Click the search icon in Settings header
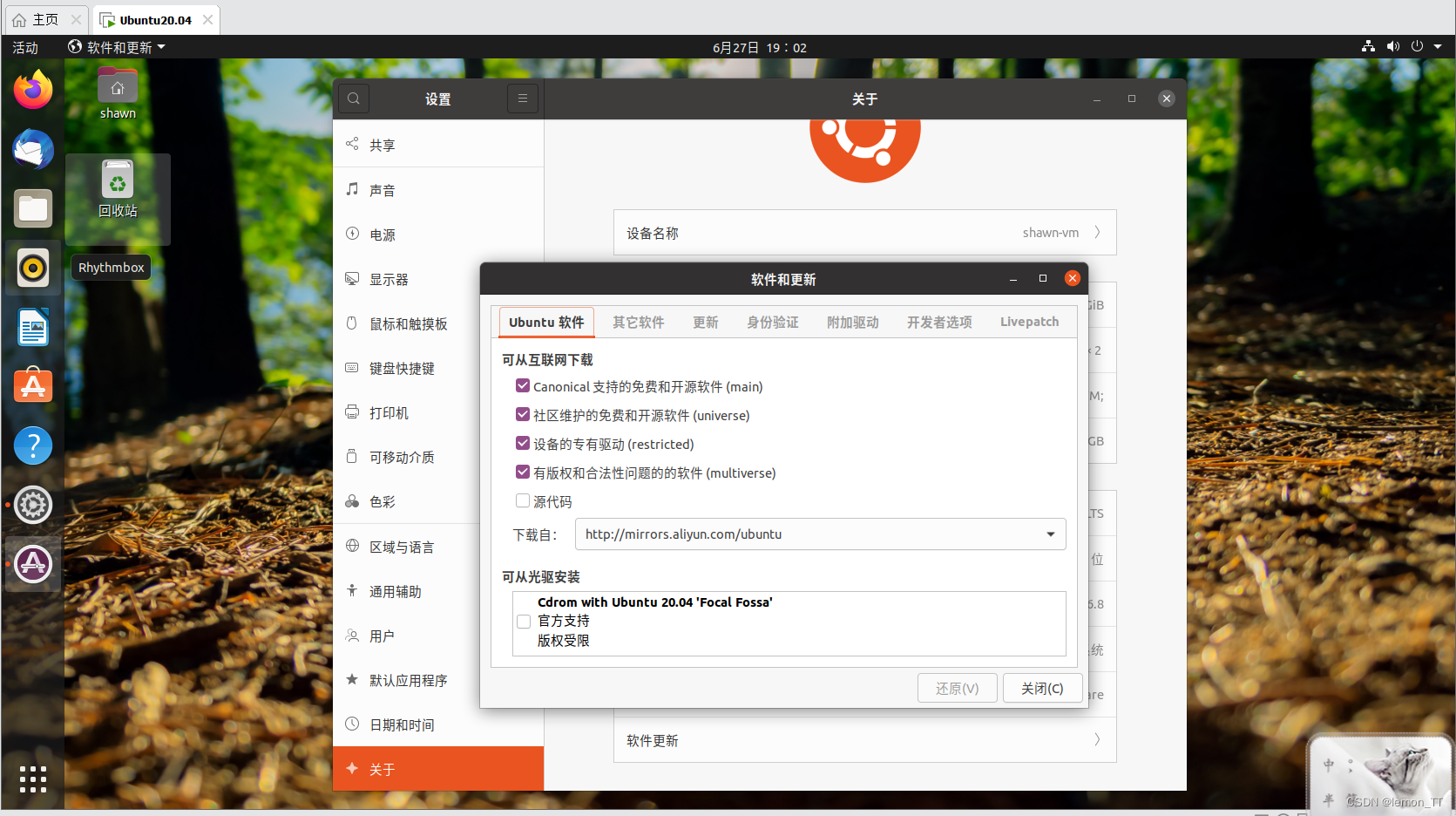 pos(354,99)
